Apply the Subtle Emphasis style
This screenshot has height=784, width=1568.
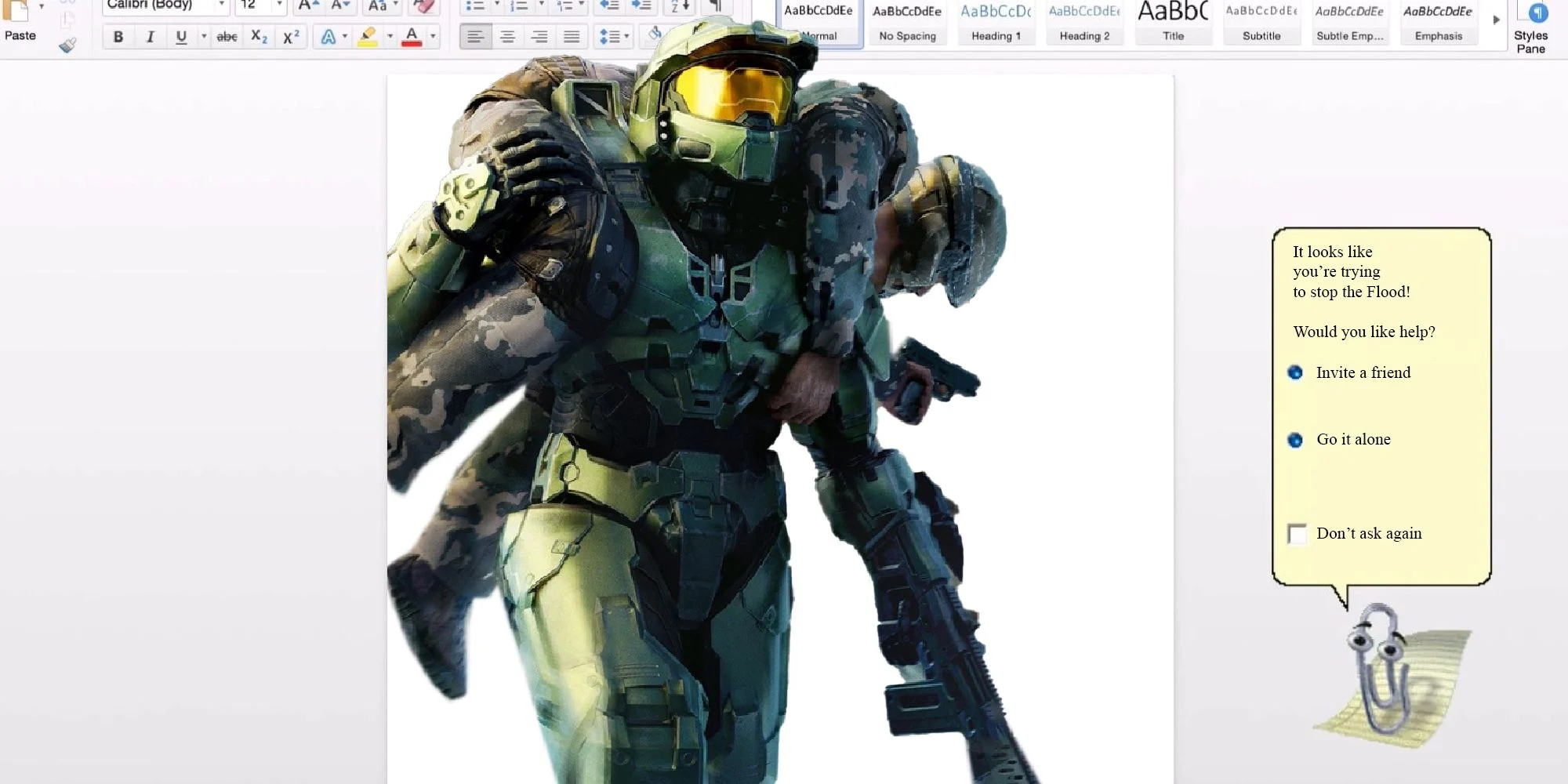(x=1349, y=24)
